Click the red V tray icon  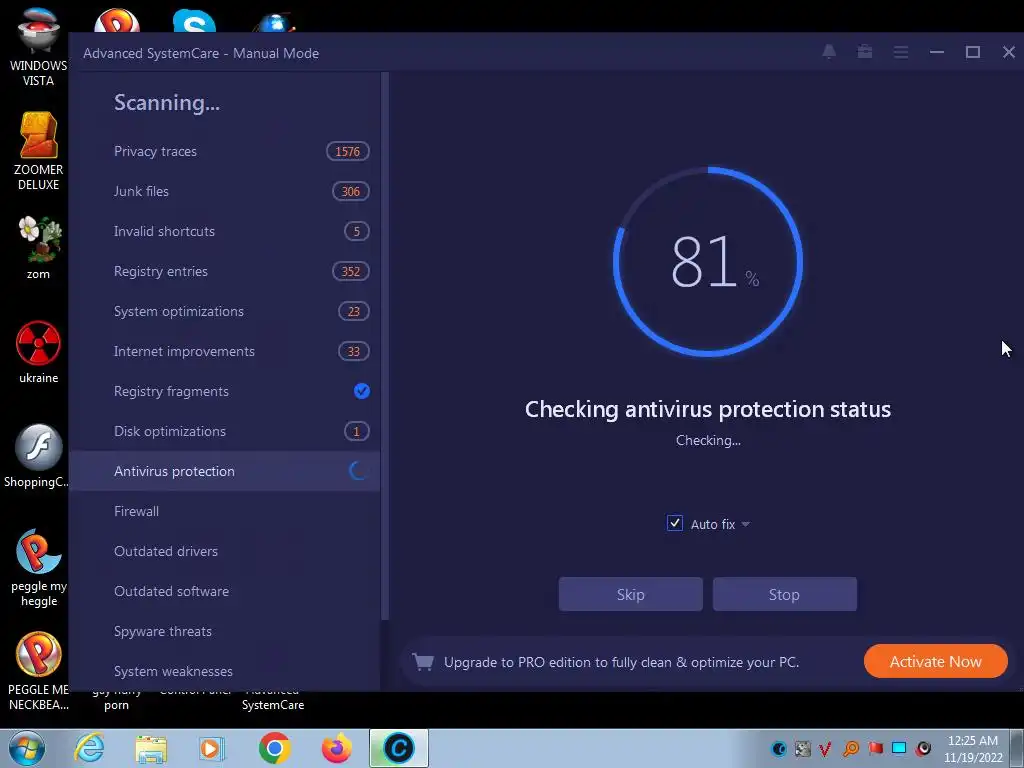[825, 748]
